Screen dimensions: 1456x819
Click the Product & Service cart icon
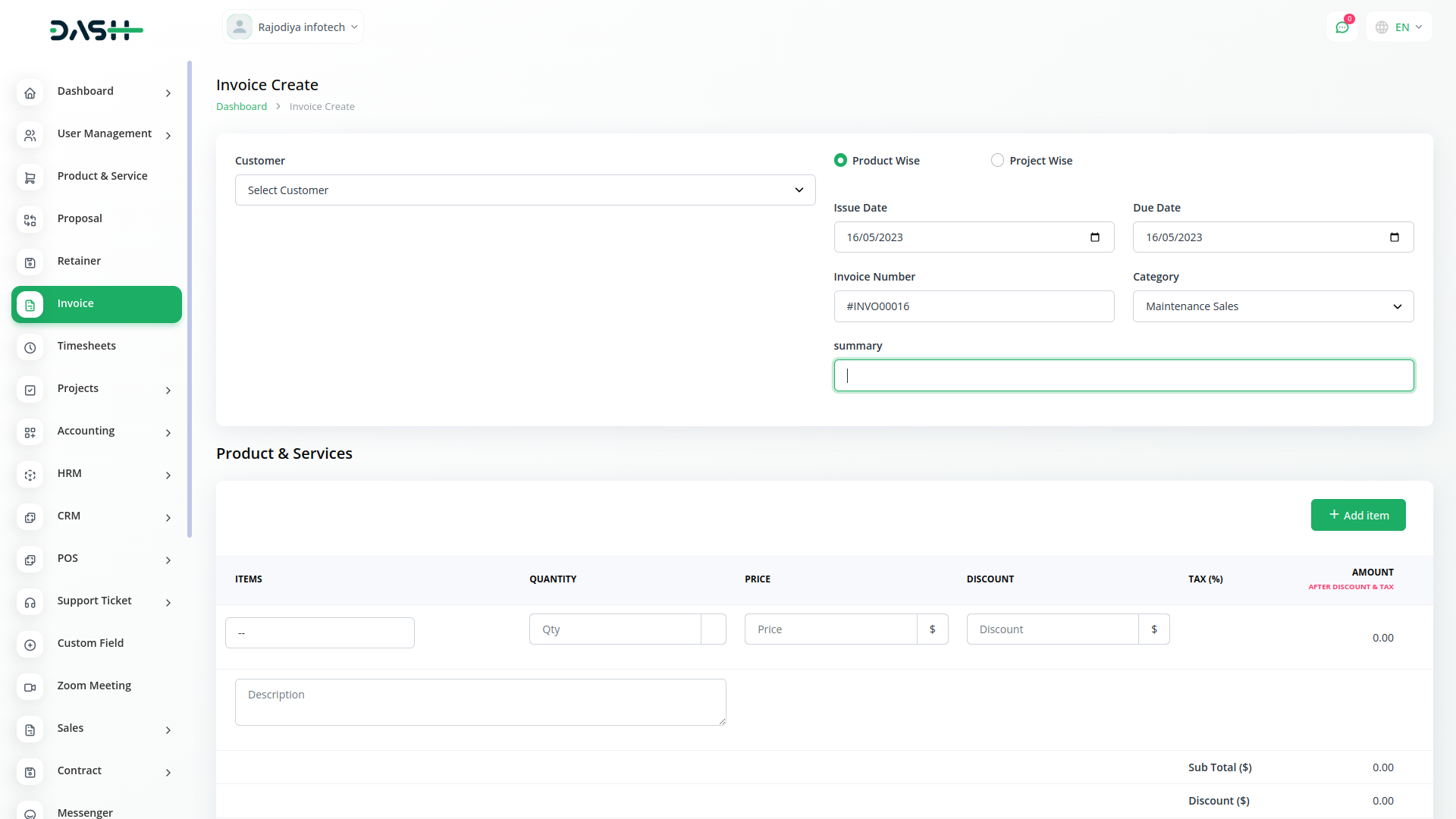click(30, 177)
